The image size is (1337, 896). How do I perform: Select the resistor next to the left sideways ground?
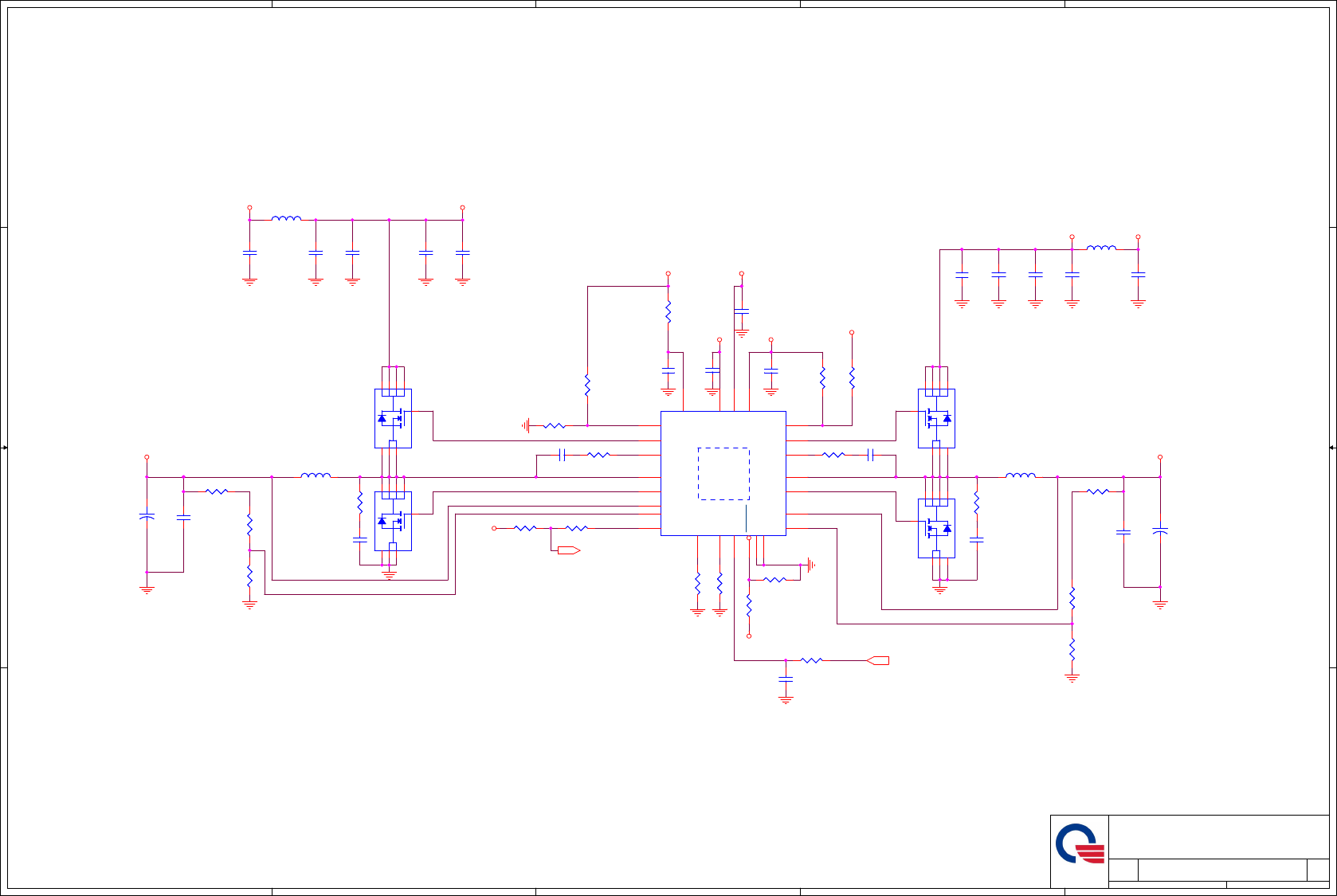(554, 426)
